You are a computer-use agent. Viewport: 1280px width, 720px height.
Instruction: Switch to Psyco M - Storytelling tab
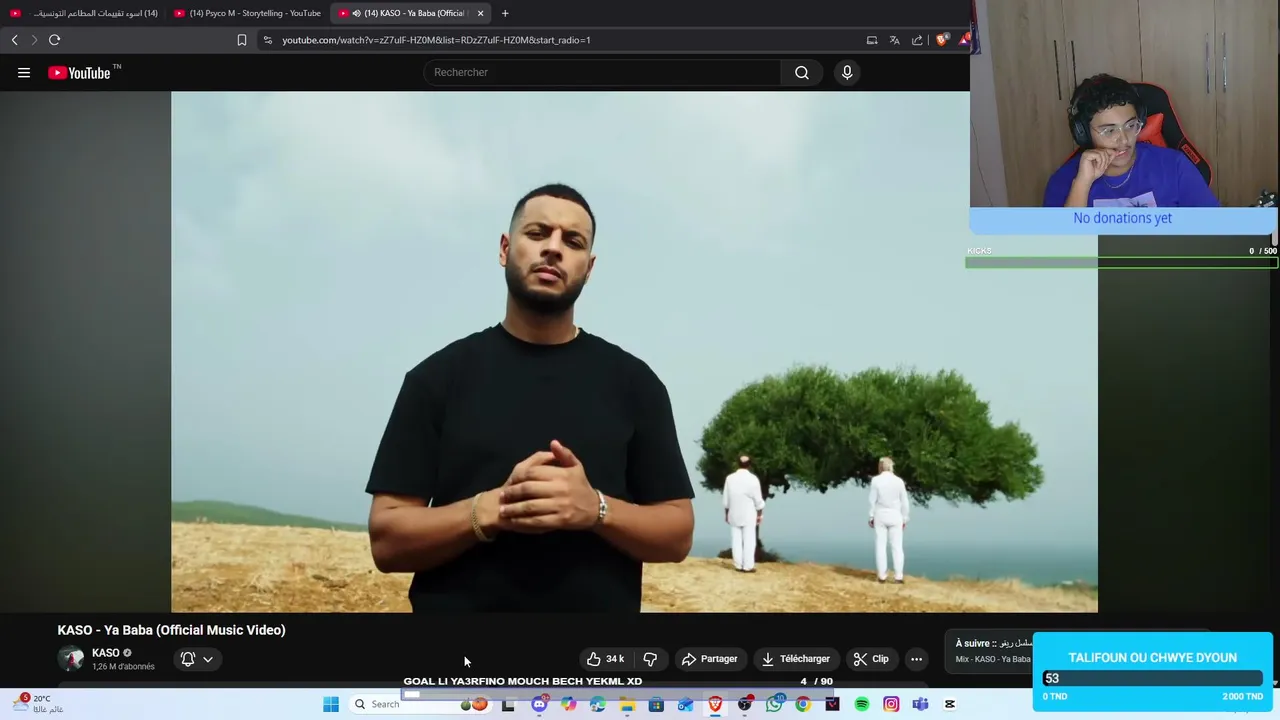(248, 13)
